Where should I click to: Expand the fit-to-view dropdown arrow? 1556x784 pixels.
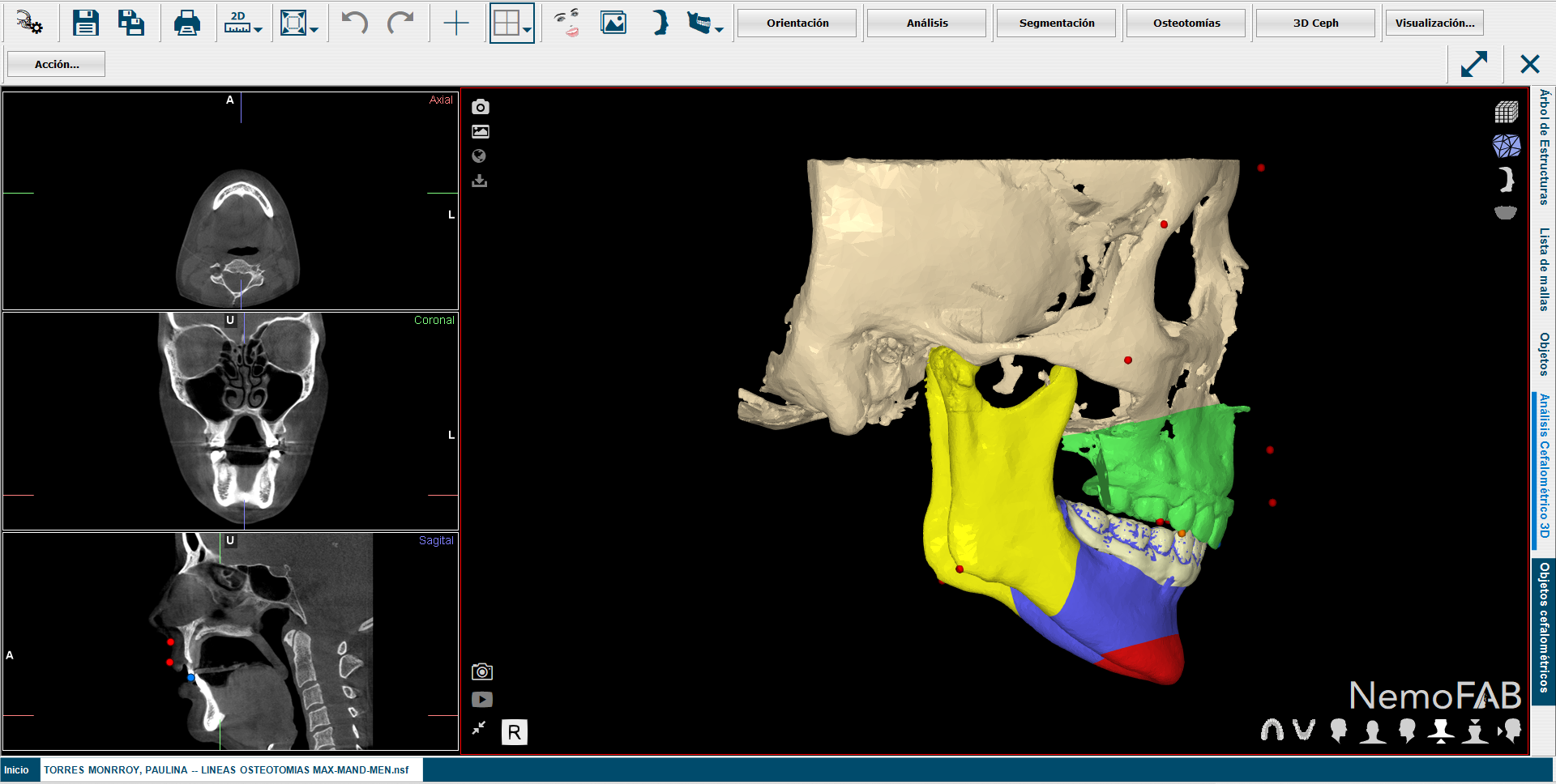[x=314, y=30]
